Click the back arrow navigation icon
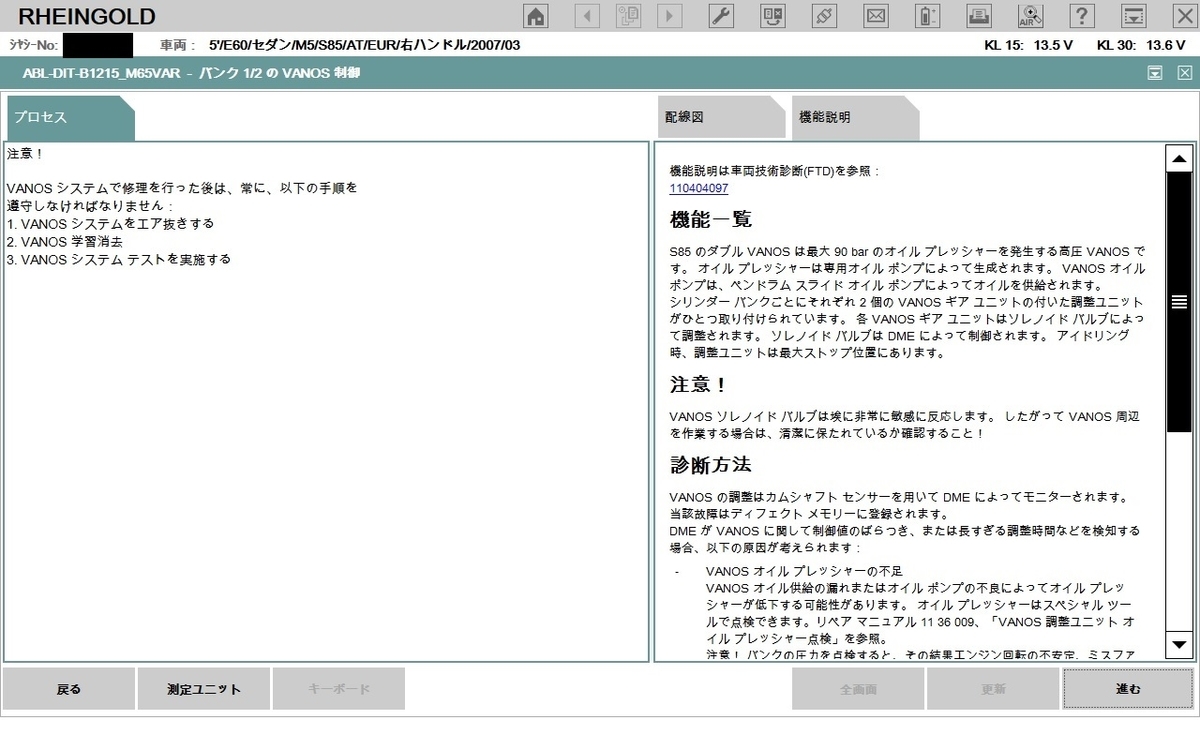1200x750 pixels. pyautogui.click(x=587, y=15)
